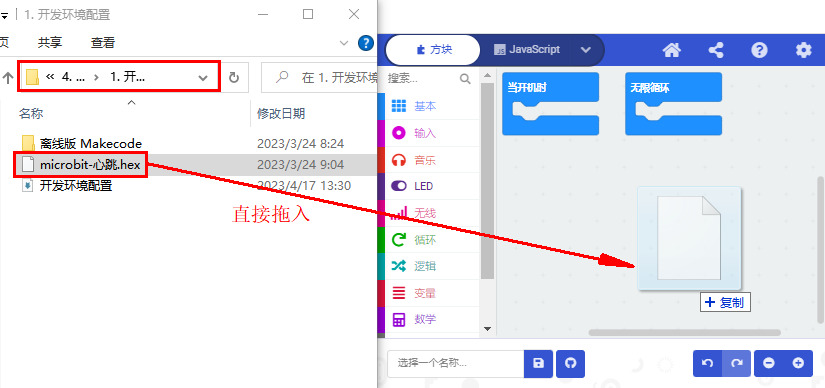The width and height of the screenshot is (825, 388).
Task: Click the GitHub icon button
Action: pyautogui.click(x=570, y=363)
